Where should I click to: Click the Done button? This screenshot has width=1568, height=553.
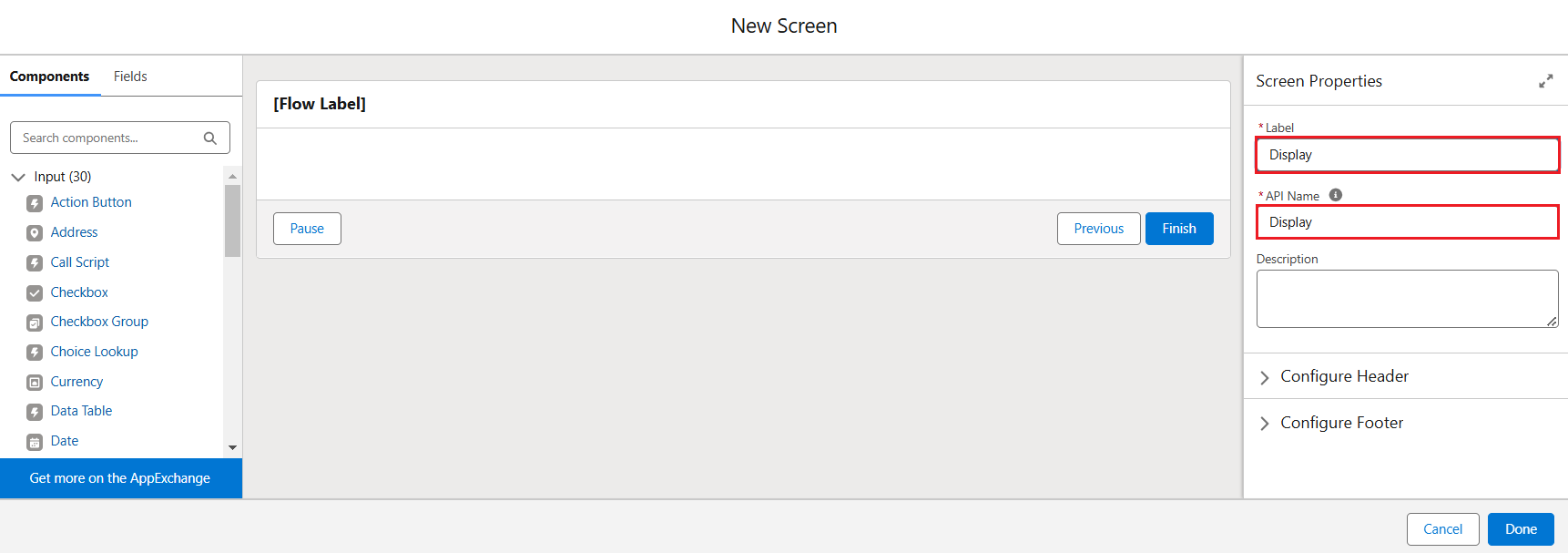coord(1521,529)
